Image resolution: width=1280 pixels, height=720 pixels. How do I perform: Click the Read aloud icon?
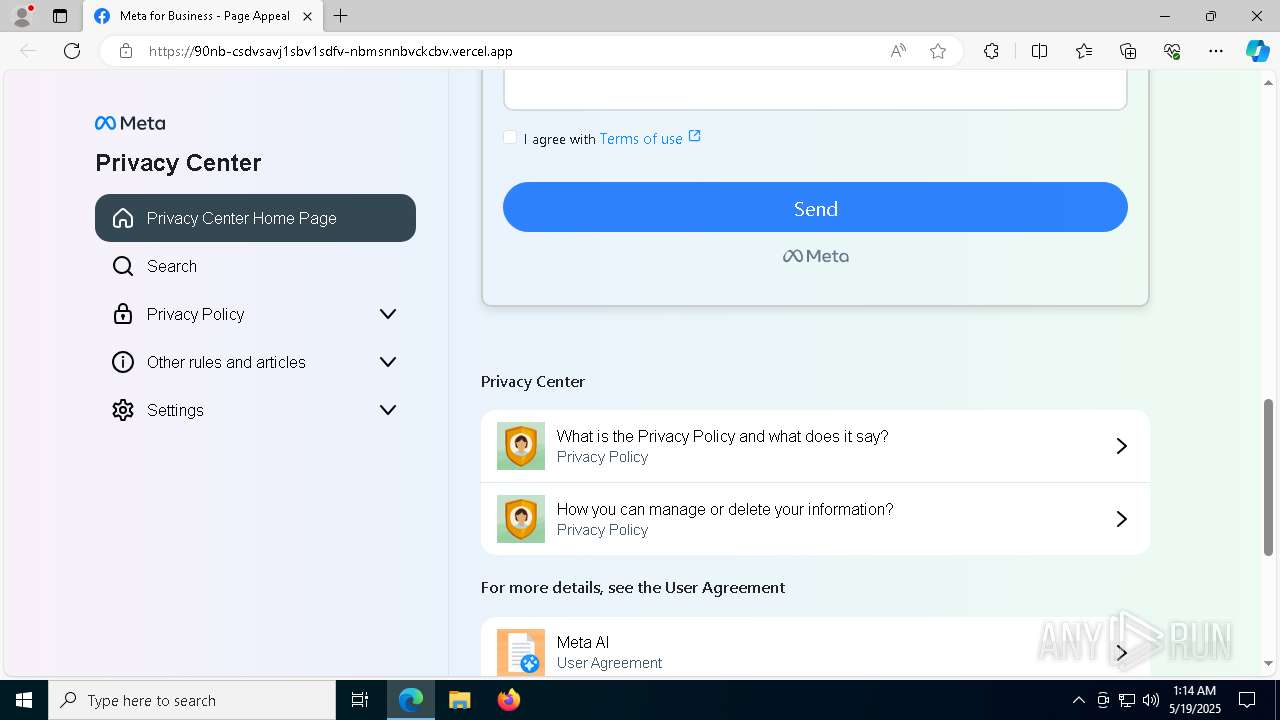click(898, 51)
